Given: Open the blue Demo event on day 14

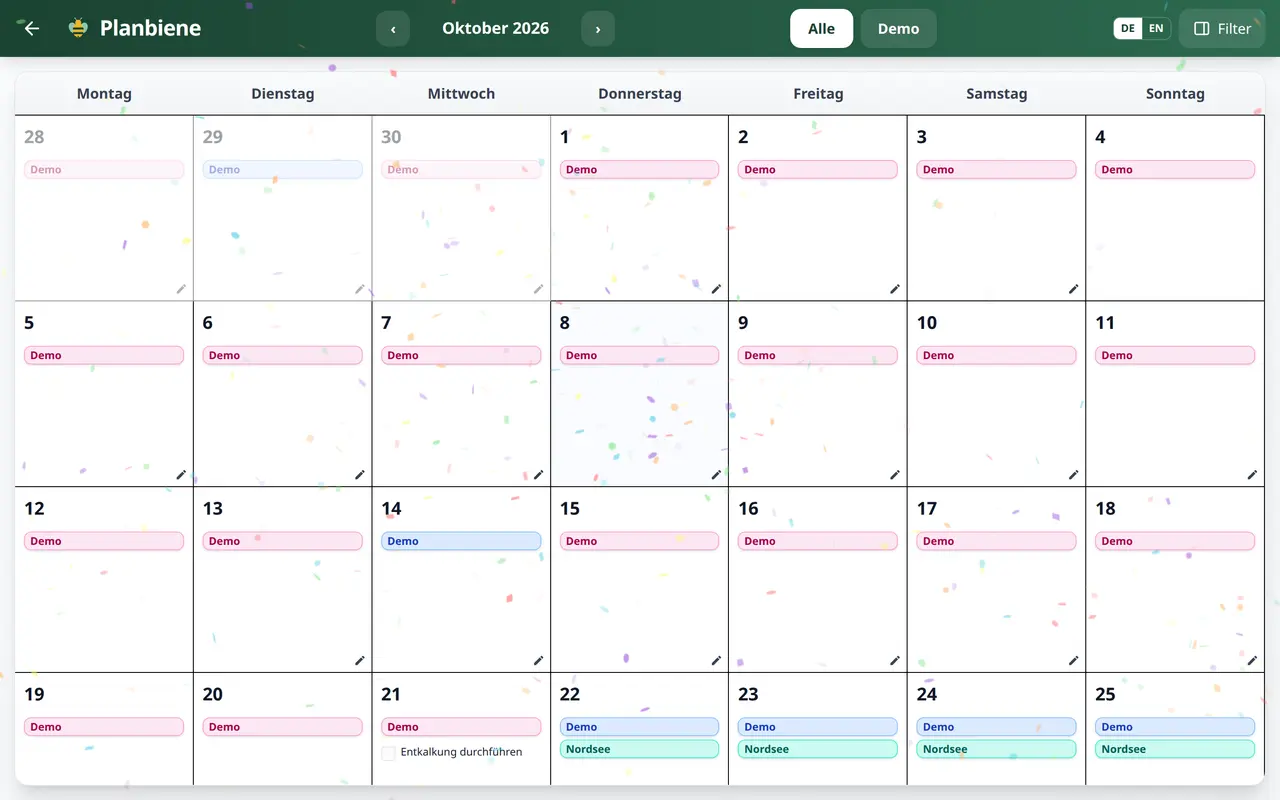Looking at the screenshot, I should pos(461,541).
